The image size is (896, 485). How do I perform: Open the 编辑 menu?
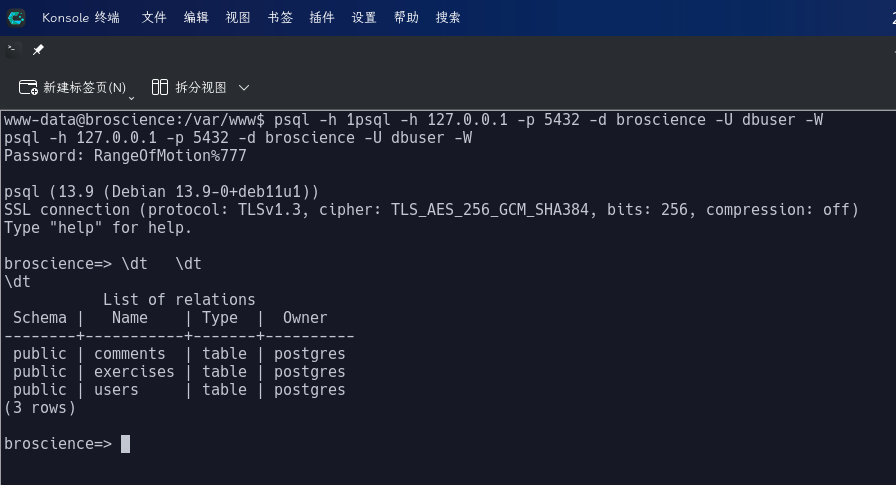click(196, 18)
